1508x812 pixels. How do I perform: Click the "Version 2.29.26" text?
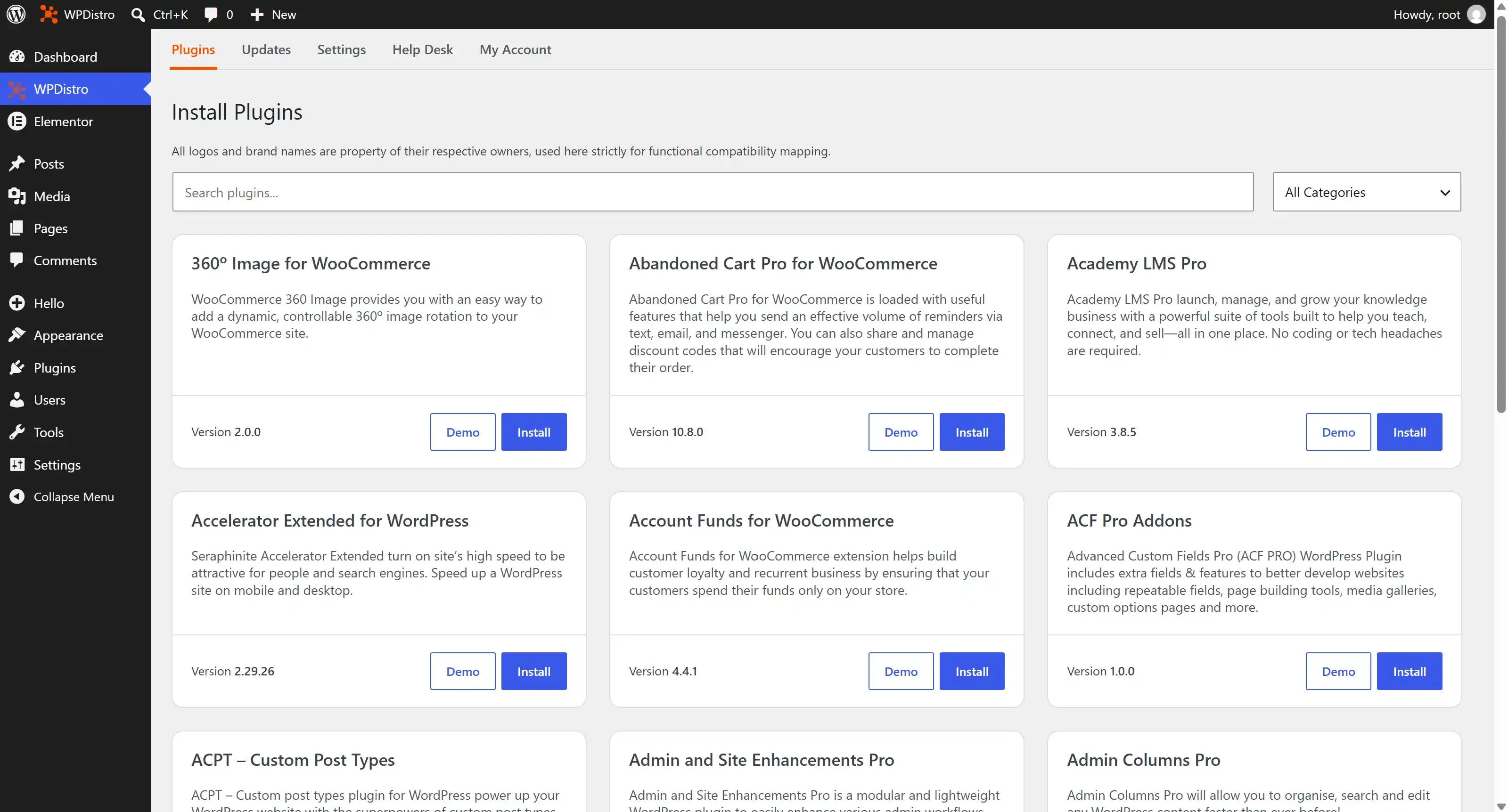tap(232, 671)
